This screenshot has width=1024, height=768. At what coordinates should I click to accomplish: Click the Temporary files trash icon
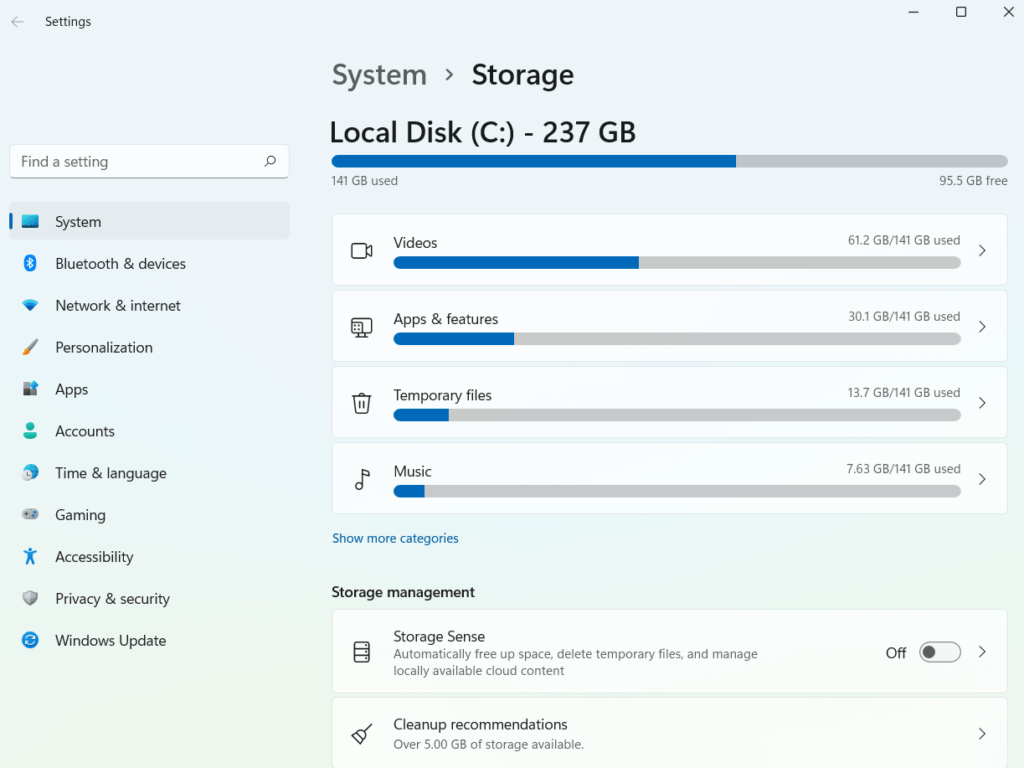361,403
